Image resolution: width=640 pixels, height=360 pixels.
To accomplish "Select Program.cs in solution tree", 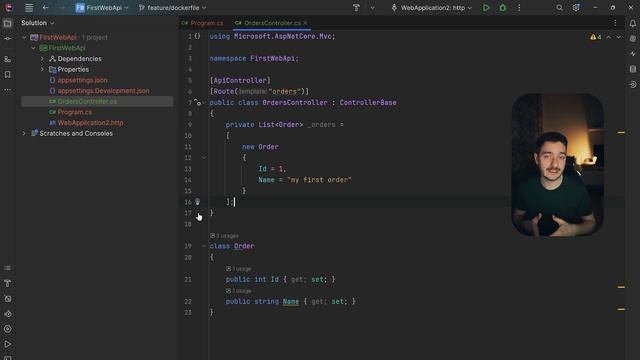I will [x=74, y=112].
